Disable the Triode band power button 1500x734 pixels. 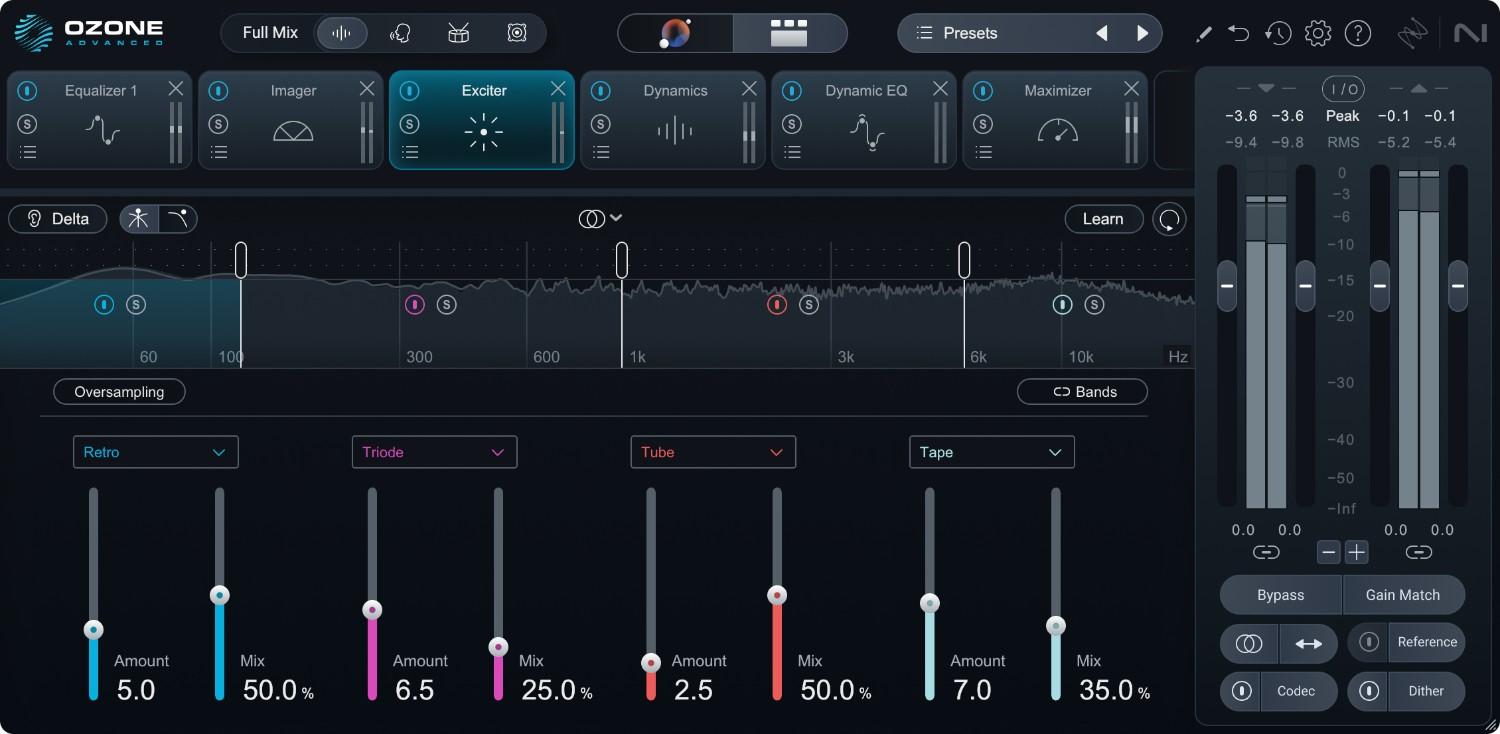point(414,305)
